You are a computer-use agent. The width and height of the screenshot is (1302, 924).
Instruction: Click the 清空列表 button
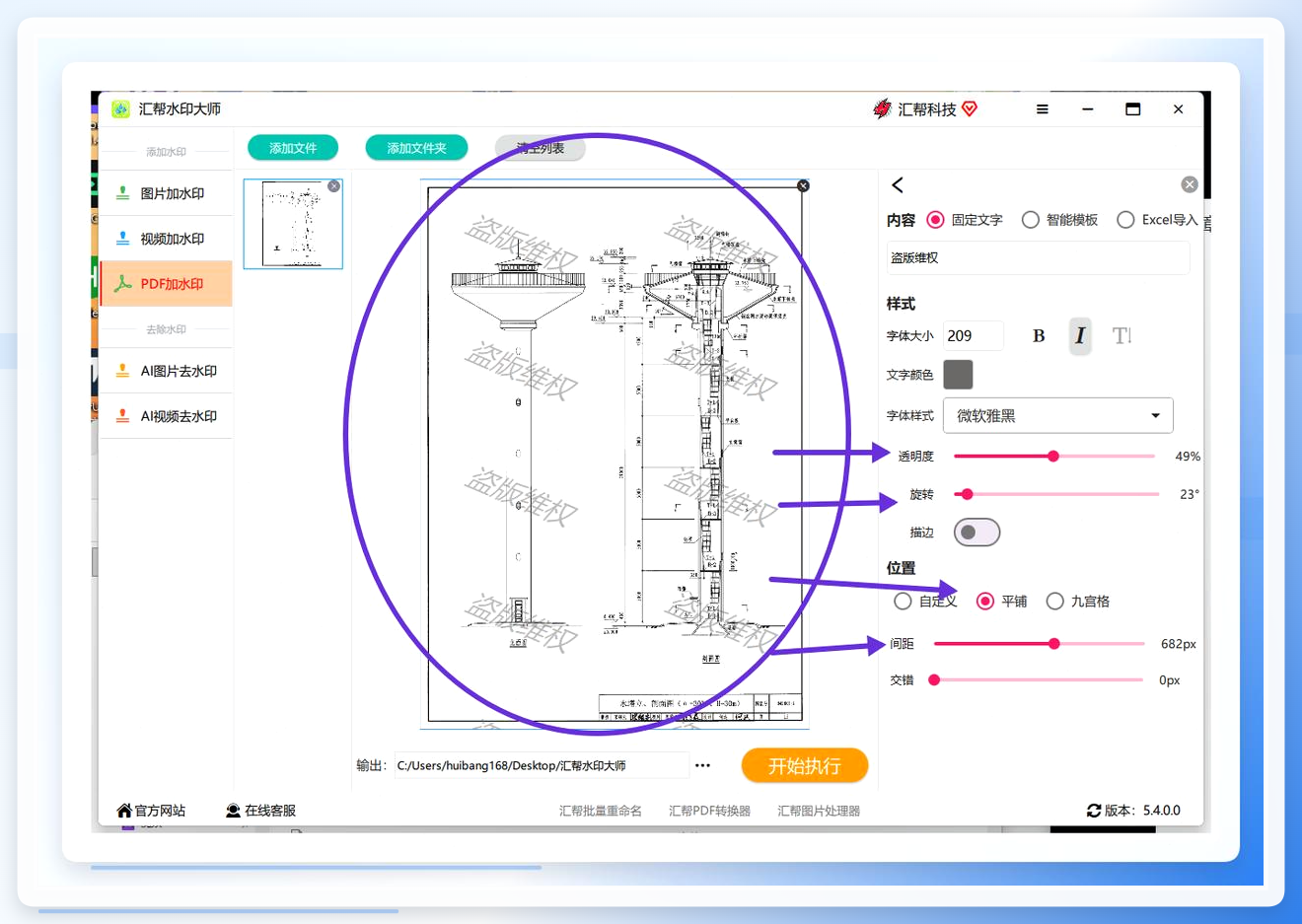coord(541,148)
